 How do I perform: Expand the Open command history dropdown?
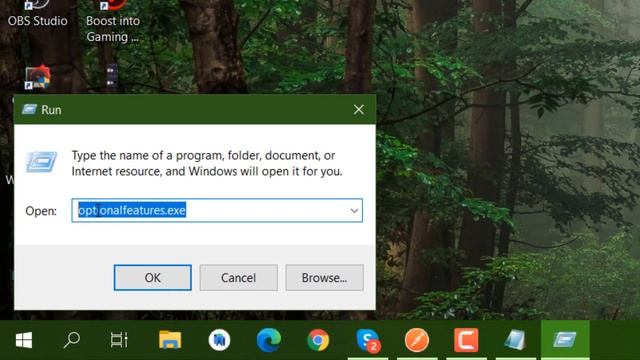point(354,211)
